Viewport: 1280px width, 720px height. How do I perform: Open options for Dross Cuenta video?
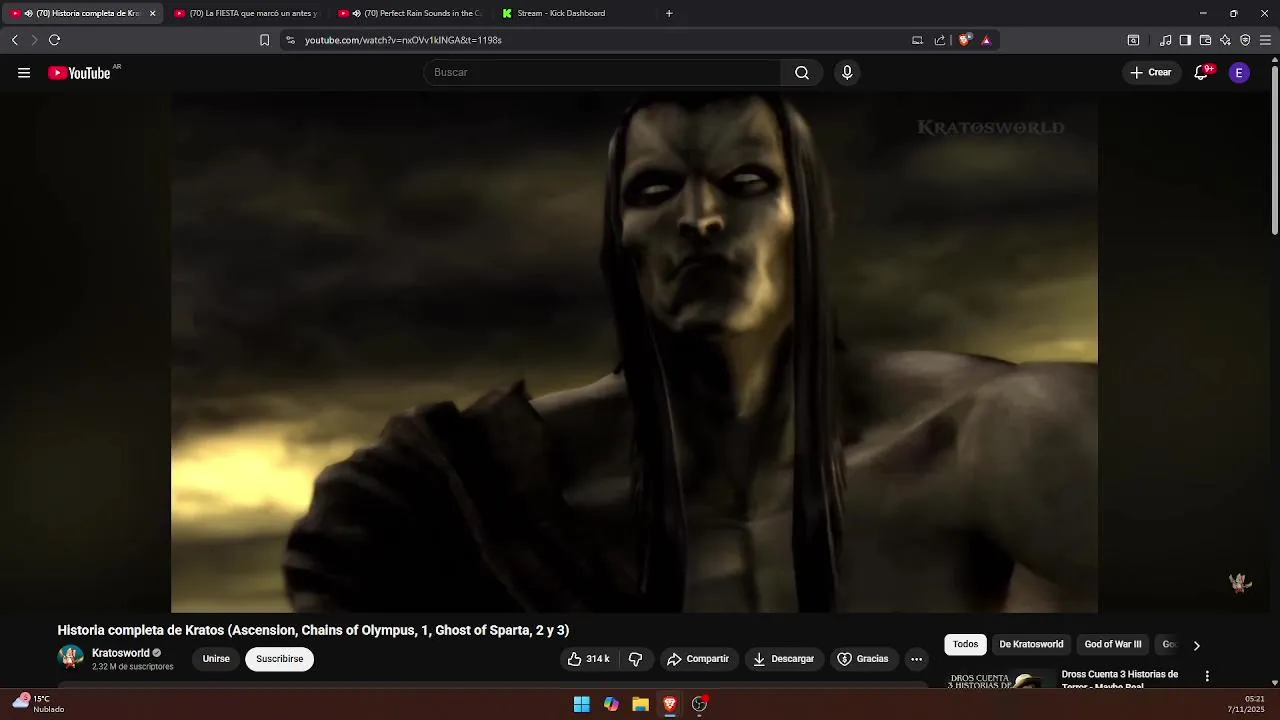coord(1207,677)
